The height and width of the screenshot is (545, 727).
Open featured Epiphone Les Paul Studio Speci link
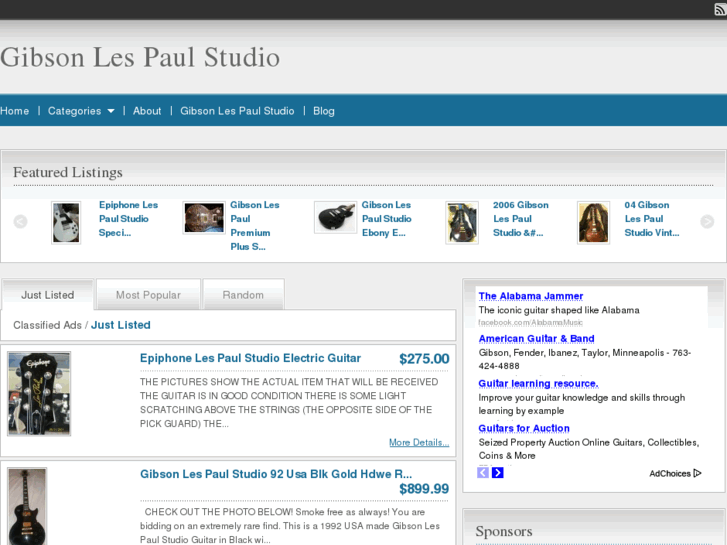click(x=128, y=219)
